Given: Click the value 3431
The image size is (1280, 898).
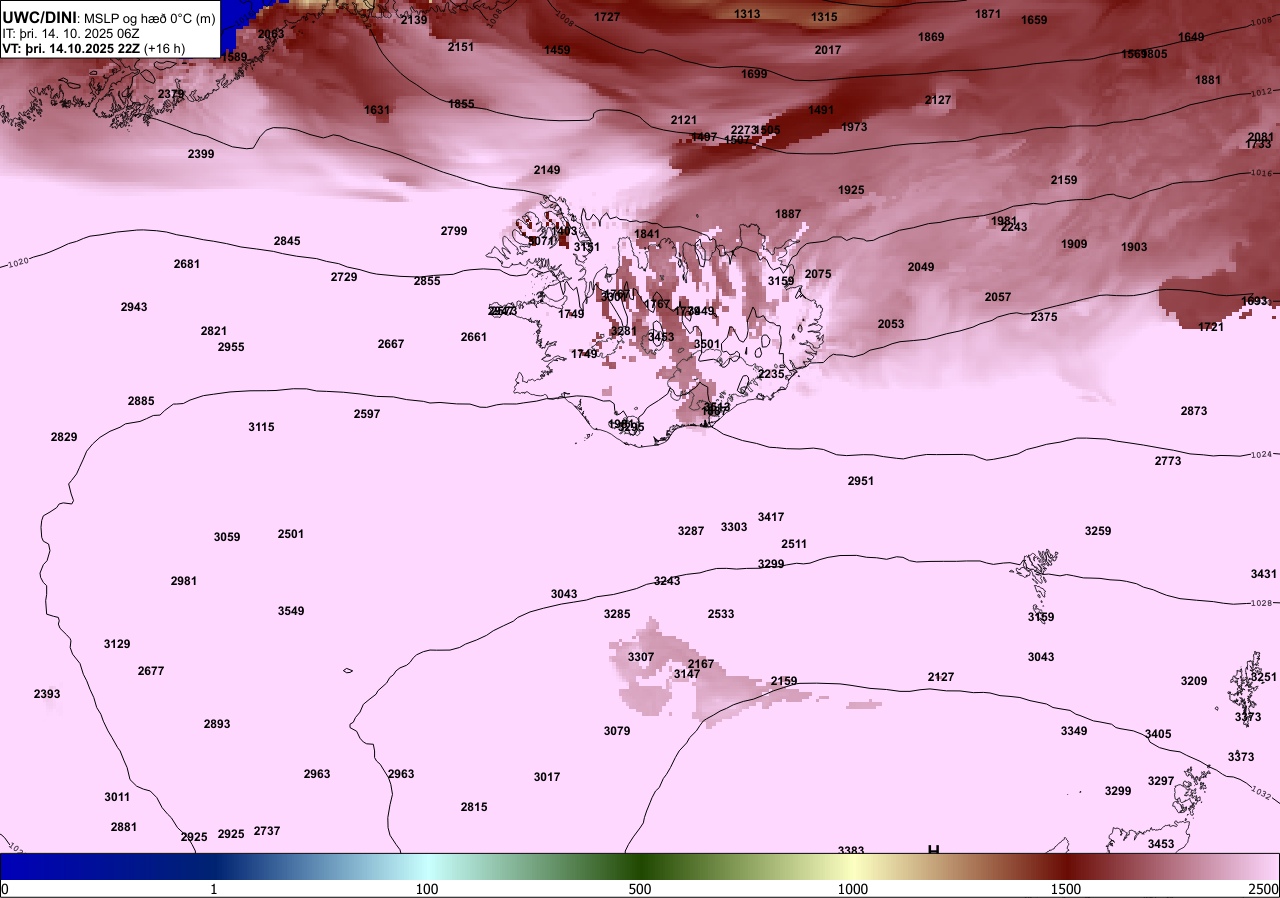Looking at the screenshot, I should coord(1264,574).
